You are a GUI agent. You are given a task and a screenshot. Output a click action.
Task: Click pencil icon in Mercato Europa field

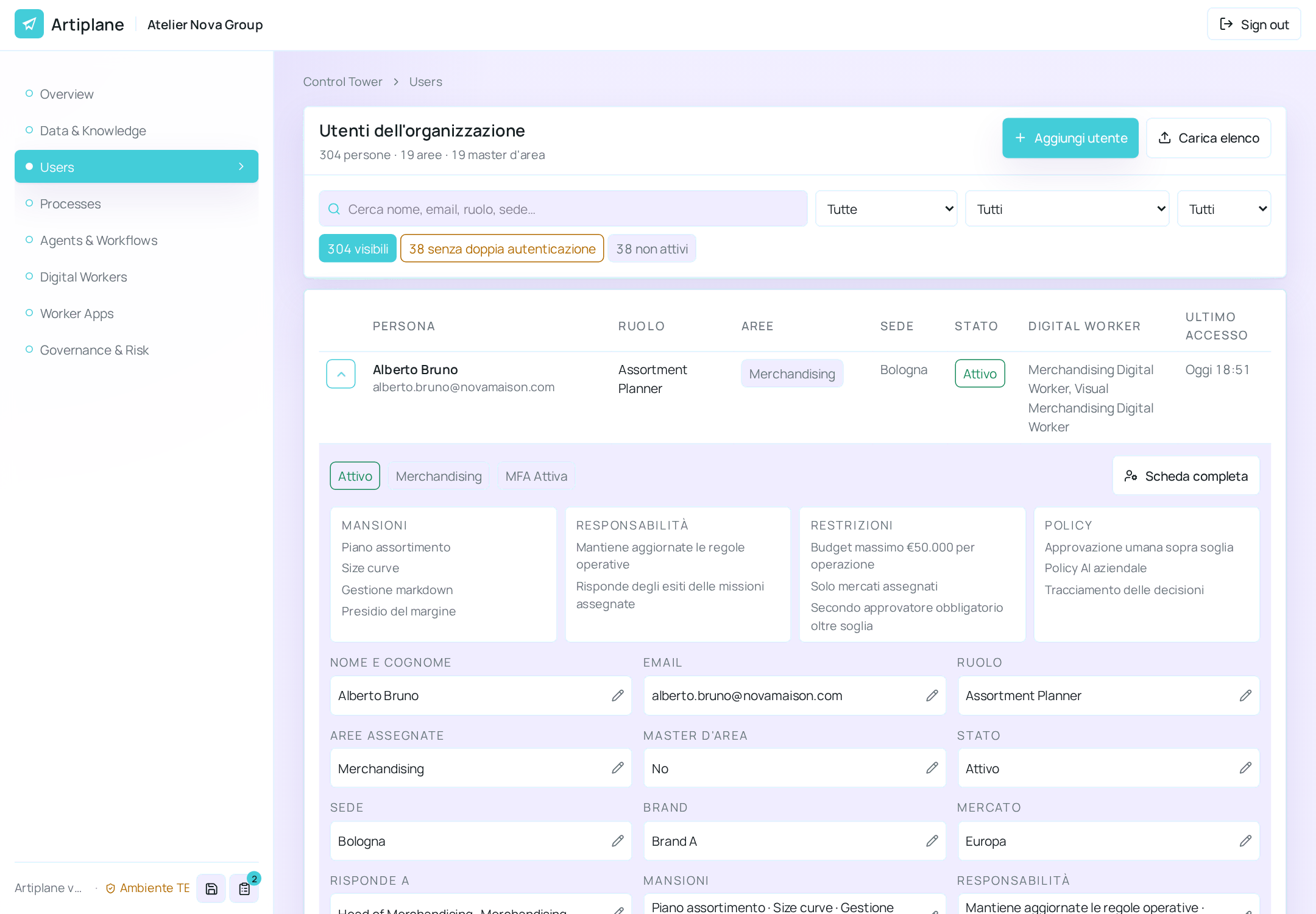click(1245, 841)
